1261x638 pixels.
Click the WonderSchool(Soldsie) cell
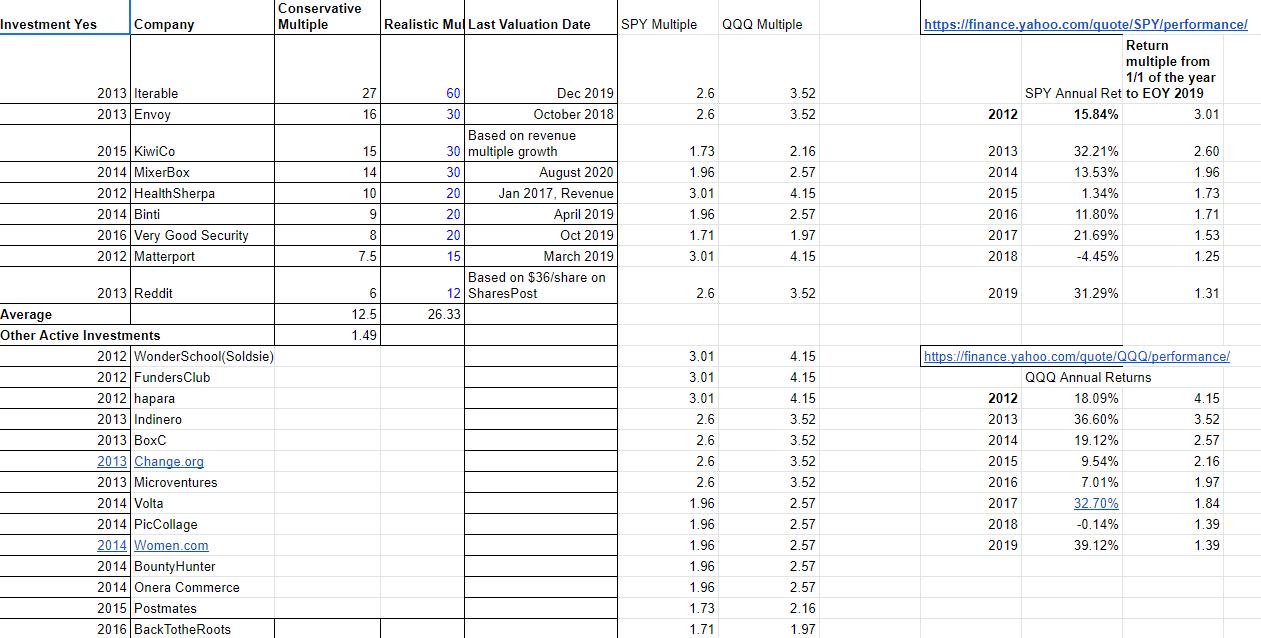coord(204,356)
